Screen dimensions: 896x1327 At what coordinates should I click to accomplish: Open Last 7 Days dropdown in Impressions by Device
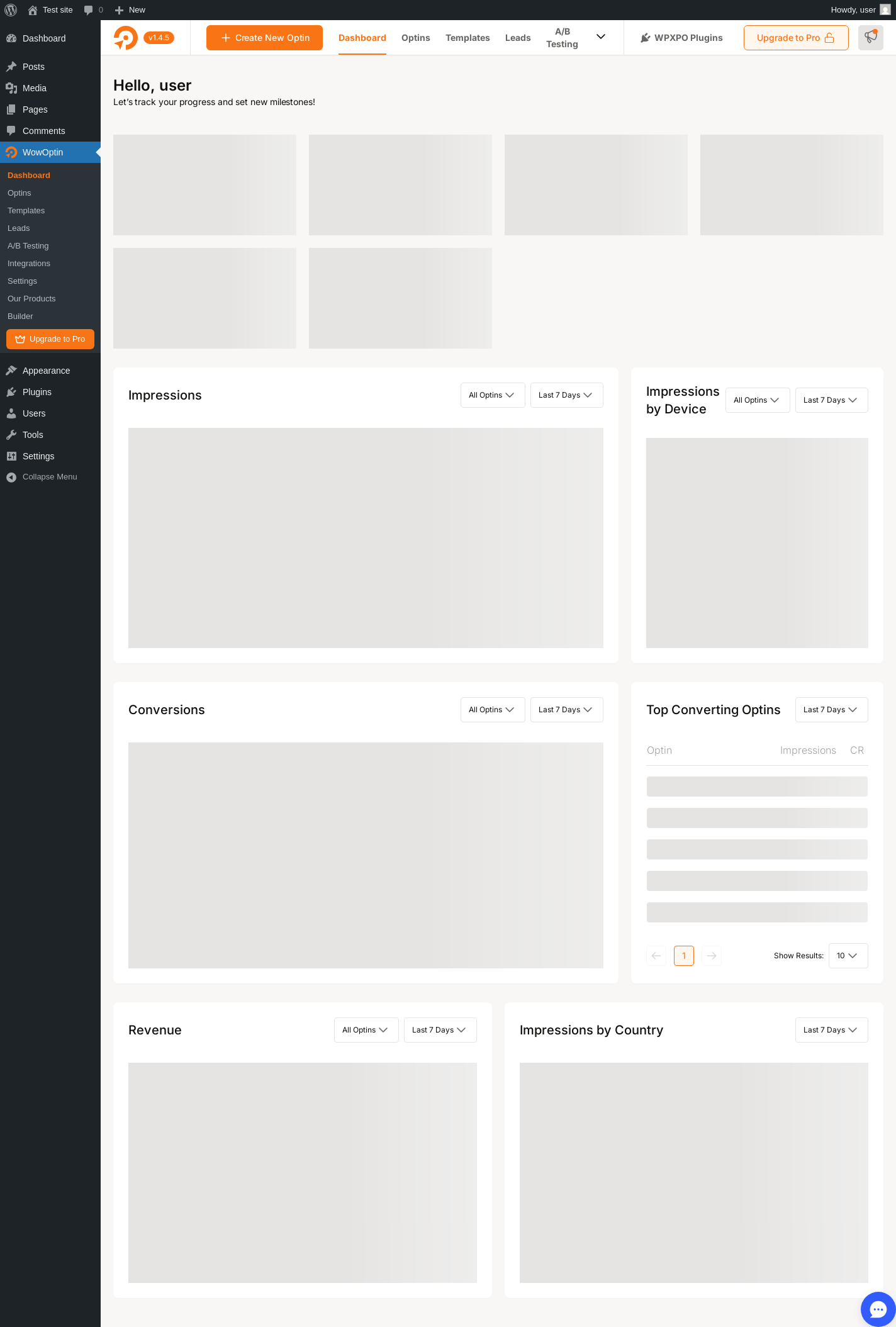tap(832, 400)
